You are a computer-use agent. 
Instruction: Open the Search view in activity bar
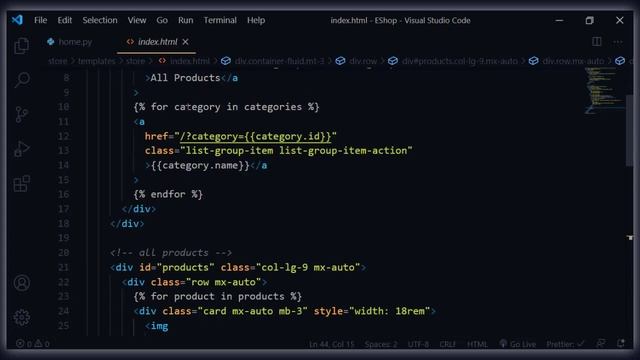[22, 80]
